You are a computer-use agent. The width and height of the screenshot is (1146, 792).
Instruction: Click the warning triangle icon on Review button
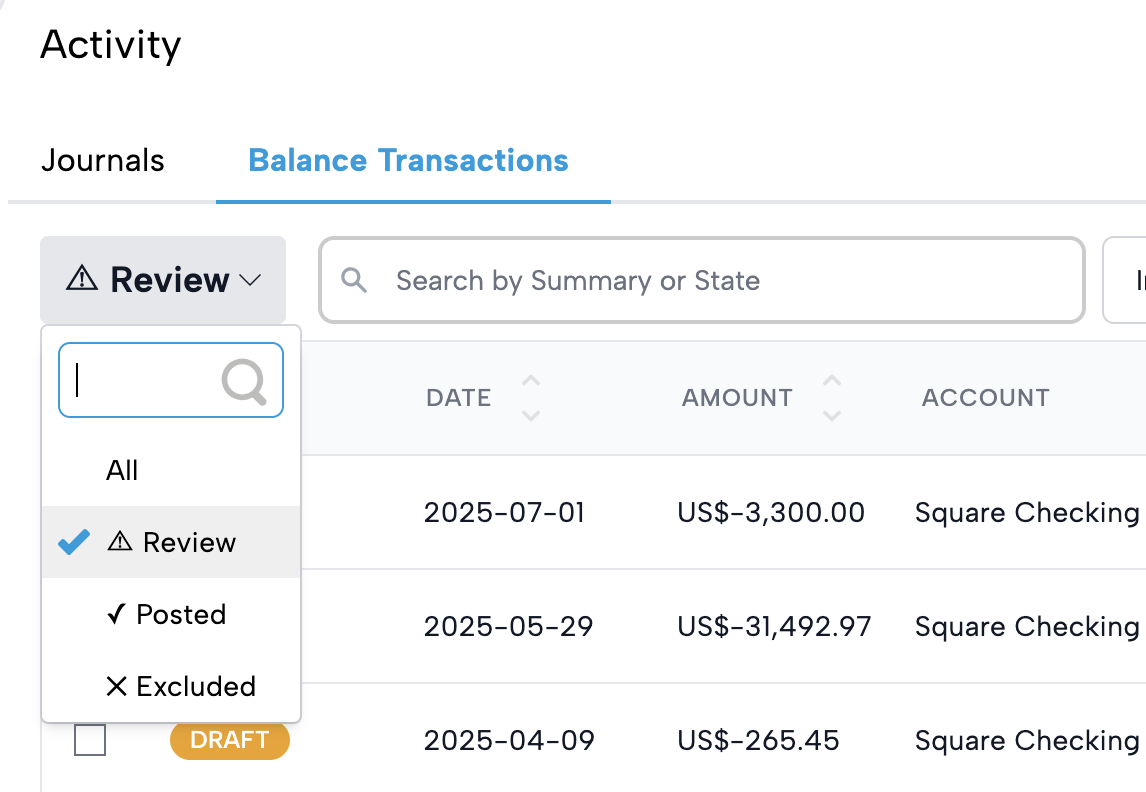(x=82, y=280)
